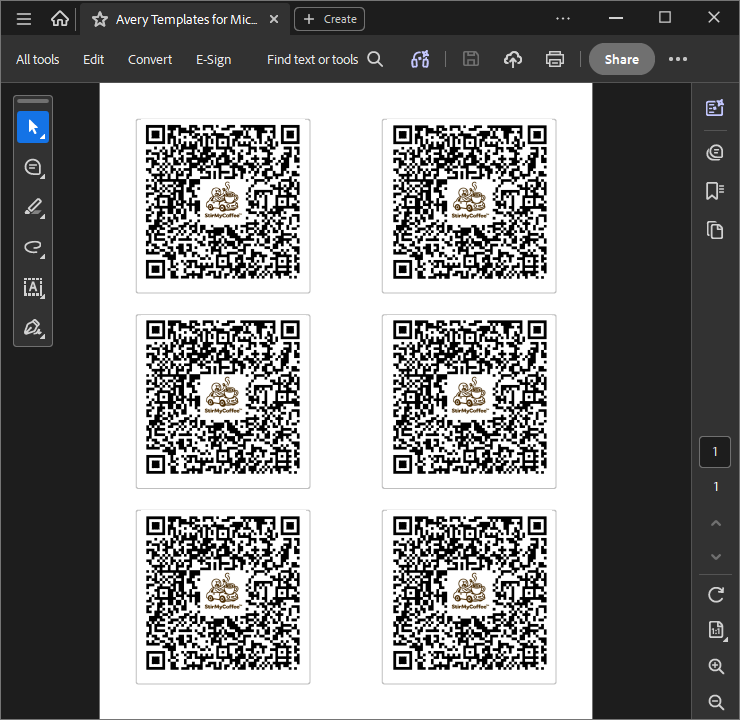Image resolution: width=740 pixels, height=720 pixels.
Task: Upload file to cloud storage
Action: [x=513, y=59]
